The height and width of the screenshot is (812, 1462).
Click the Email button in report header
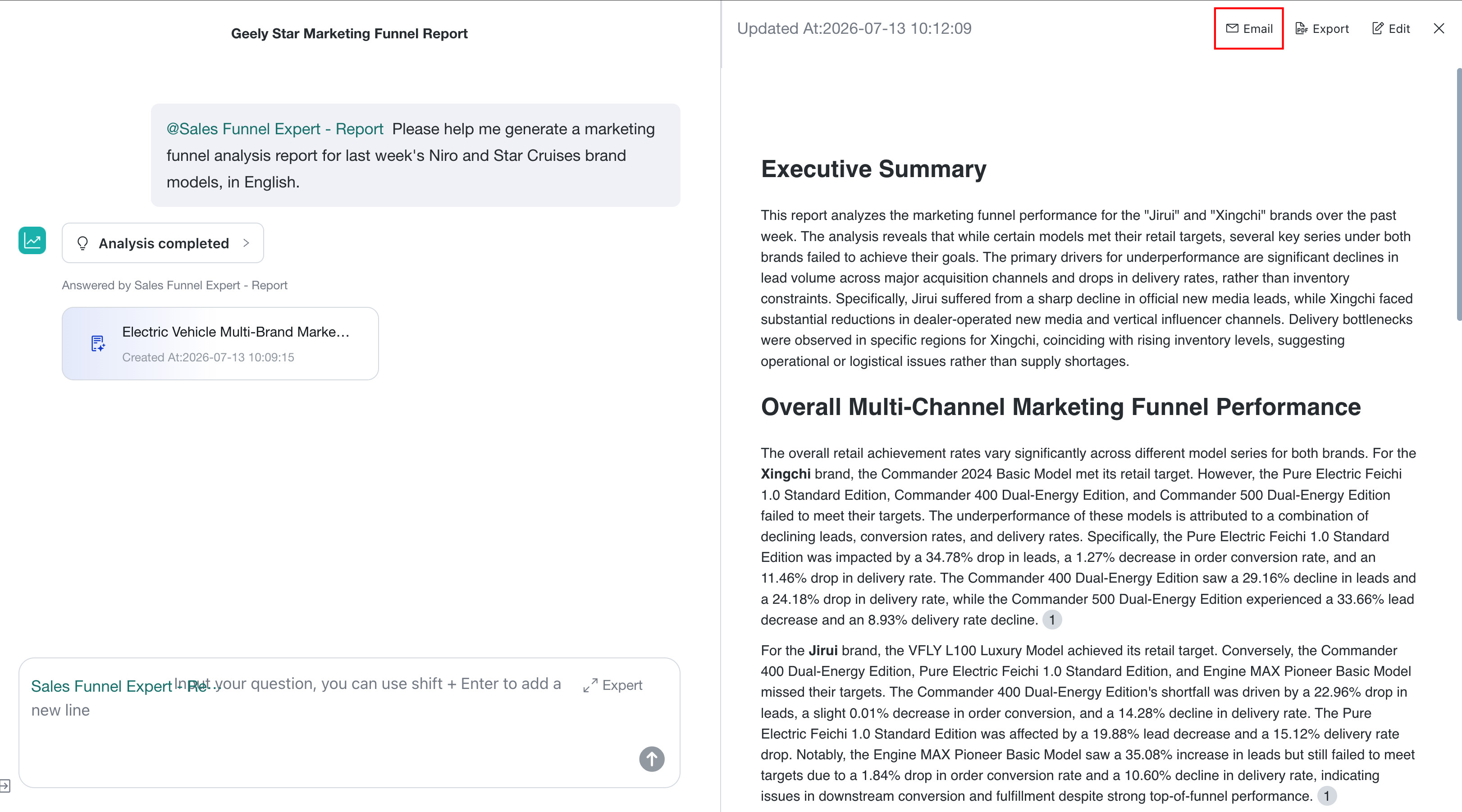tap(1248, 28)
